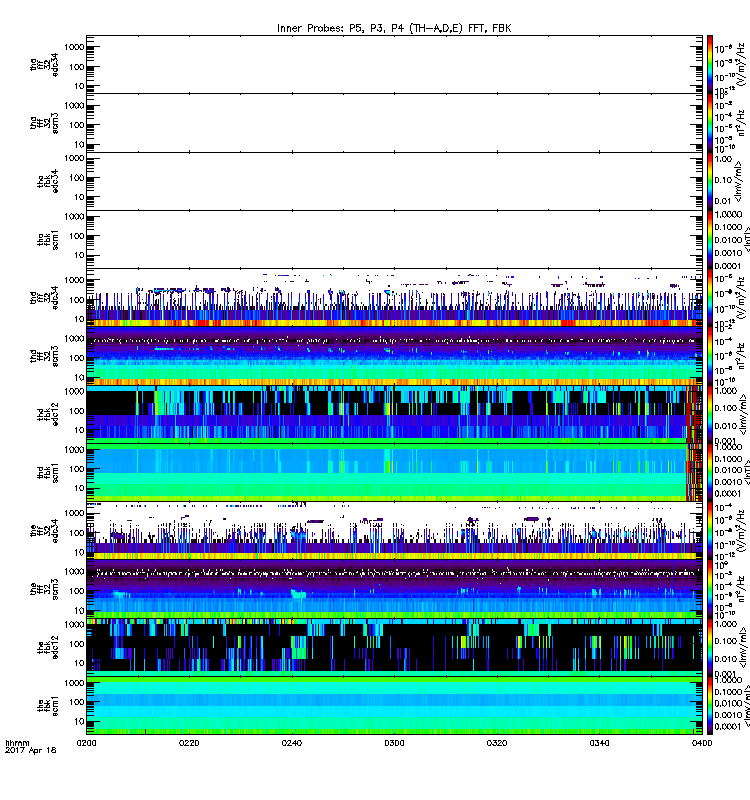750x800 pixels.
Task: Click inside the the fff edc34 spectrogram
Action: [394, 531]
